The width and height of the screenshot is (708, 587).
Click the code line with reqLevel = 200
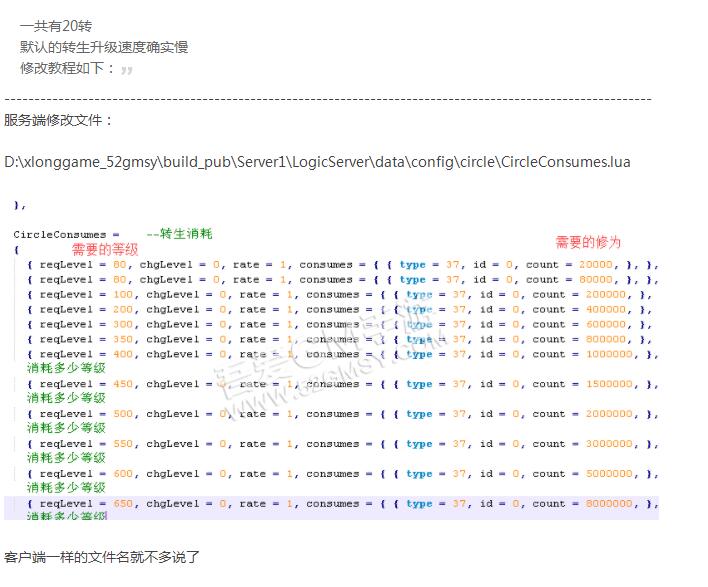(340, 310)
